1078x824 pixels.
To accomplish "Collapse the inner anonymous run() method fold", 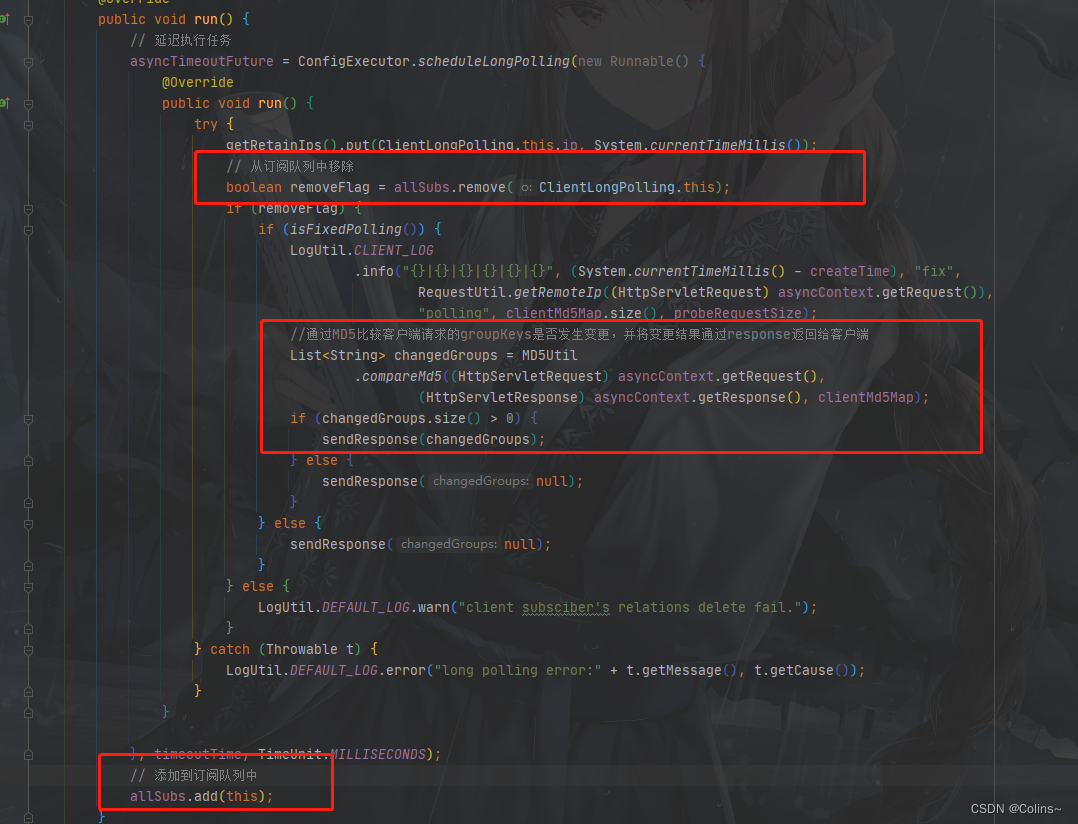I will click(x=28, y=104).
